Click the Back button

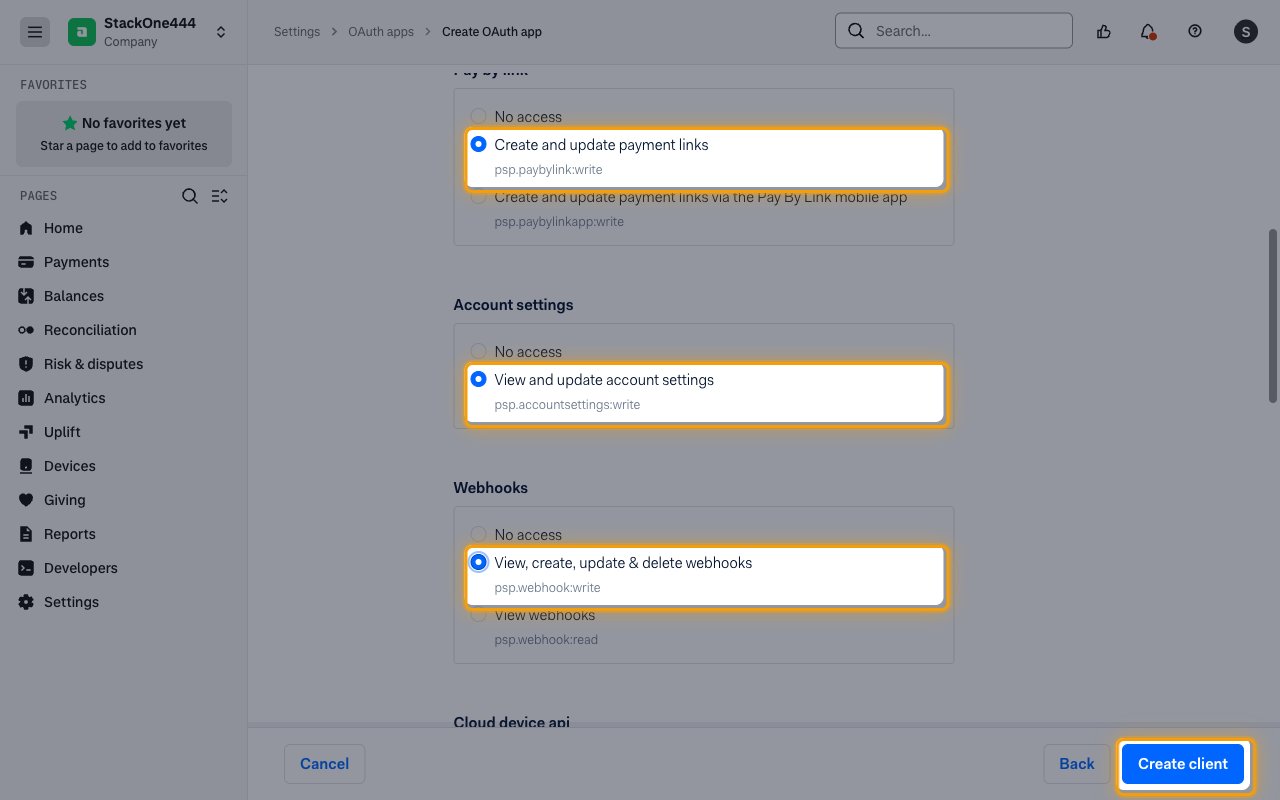point(1077,764)
